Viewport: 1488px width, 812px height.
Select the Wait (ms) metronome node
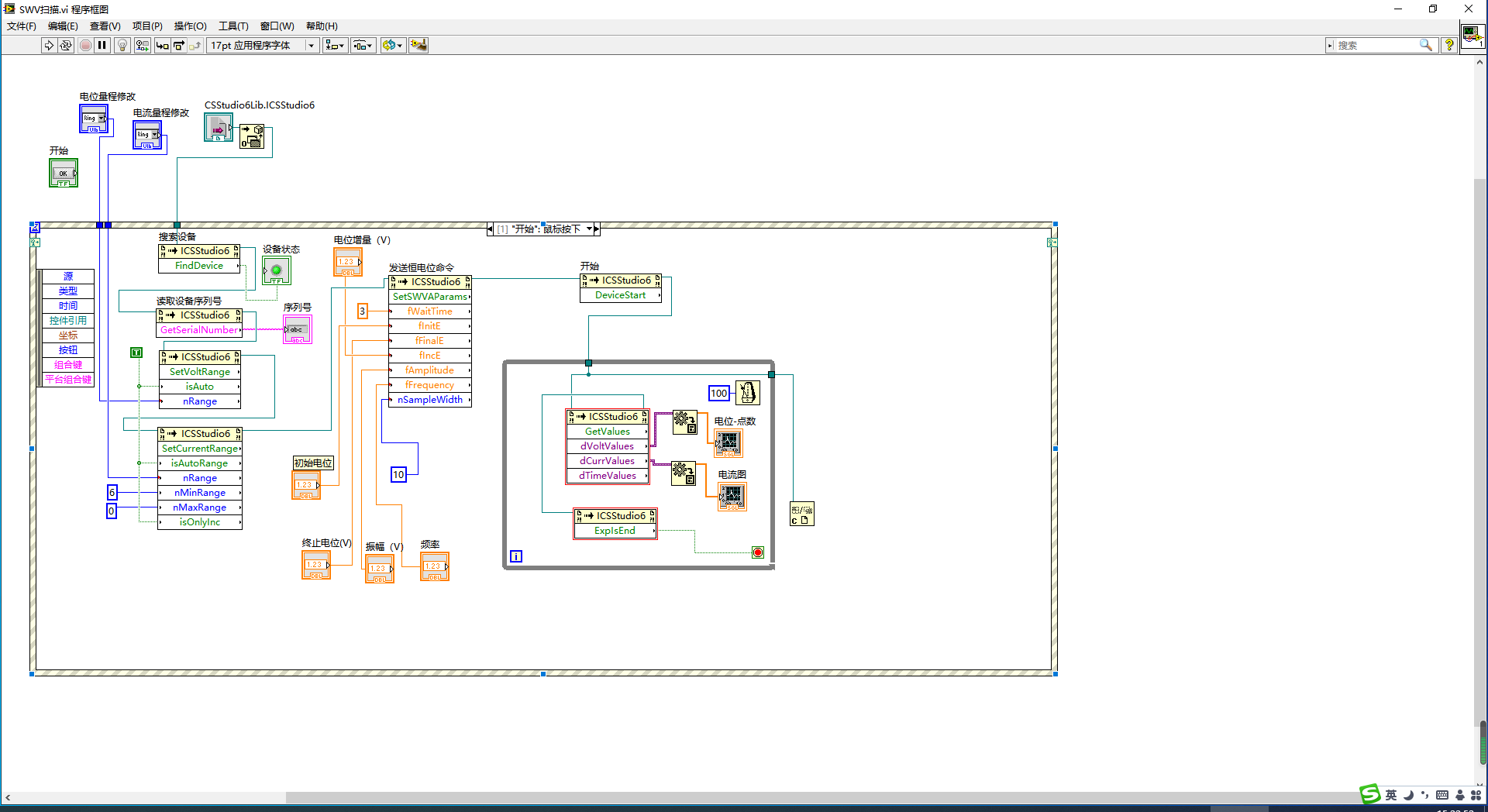[748, 393]
